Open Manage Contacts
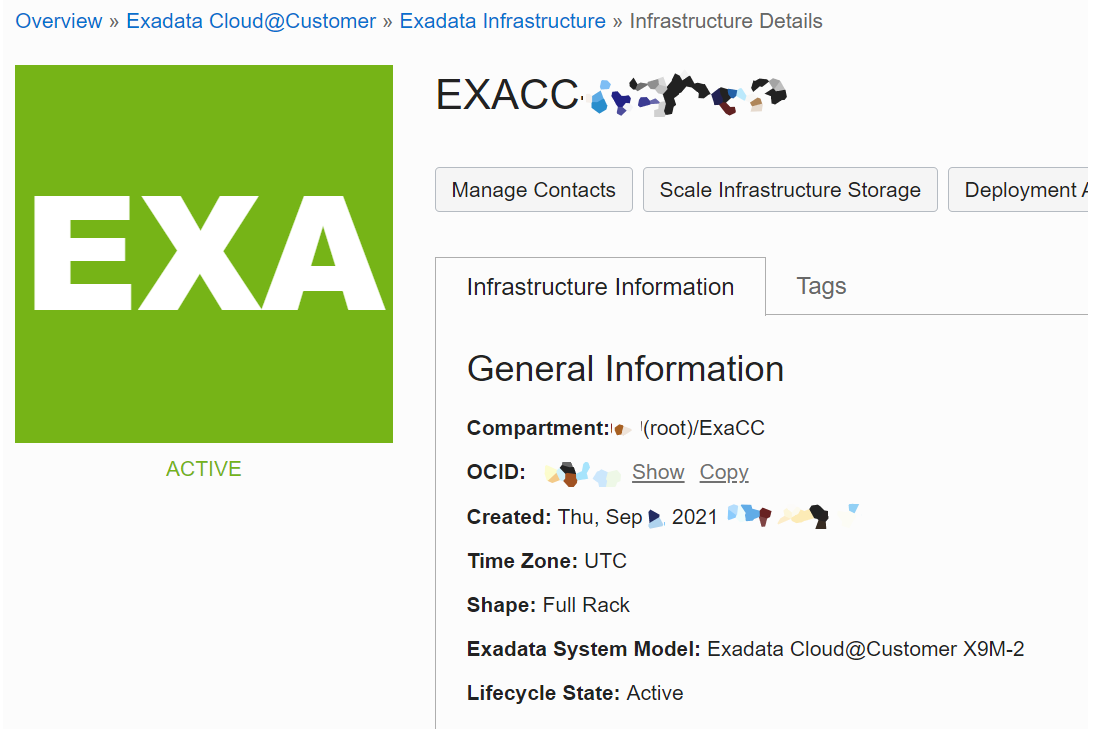Viewport: 1097px width, 730px height. (534, 190)
